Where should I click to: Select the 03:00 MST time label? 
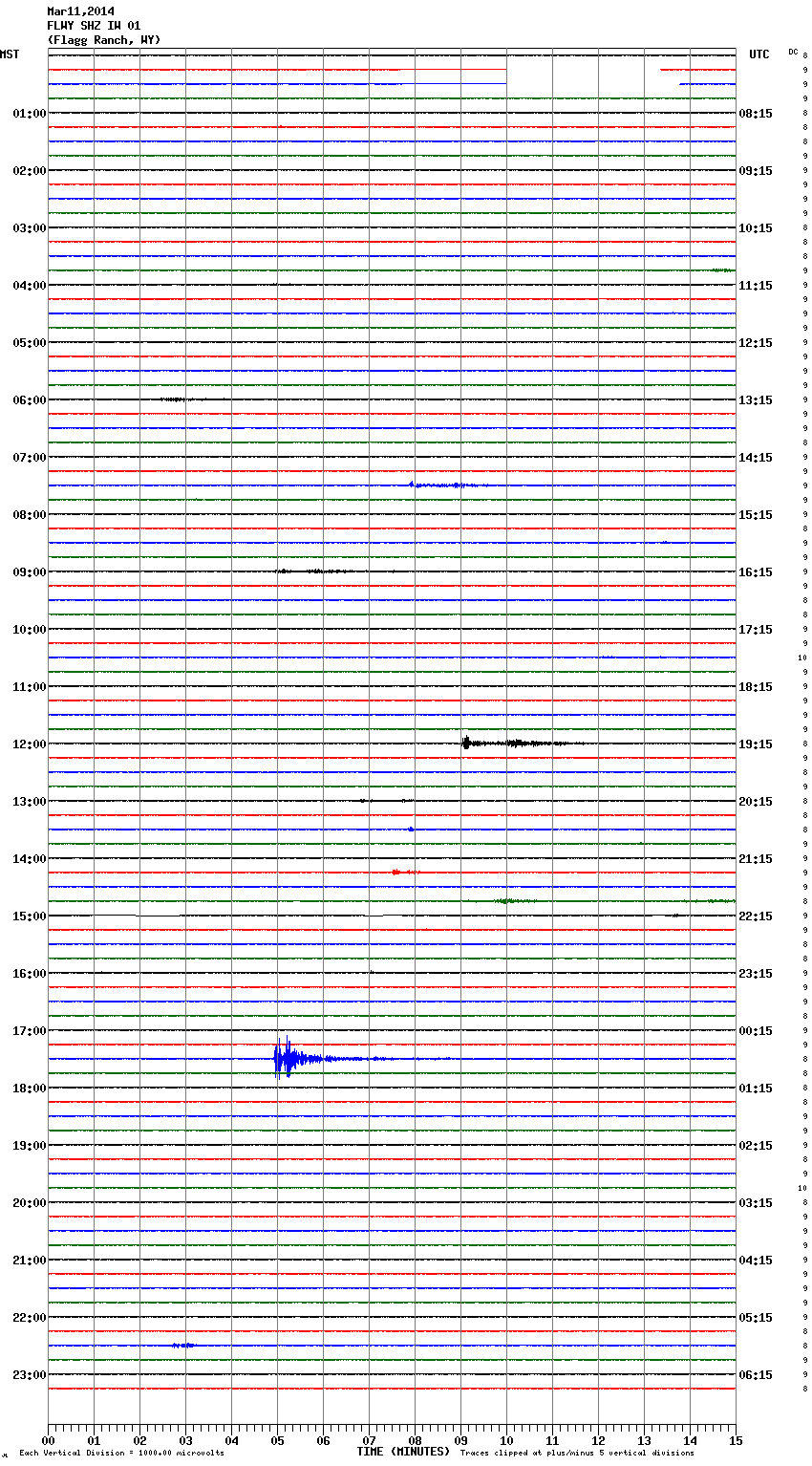point(30,228)
